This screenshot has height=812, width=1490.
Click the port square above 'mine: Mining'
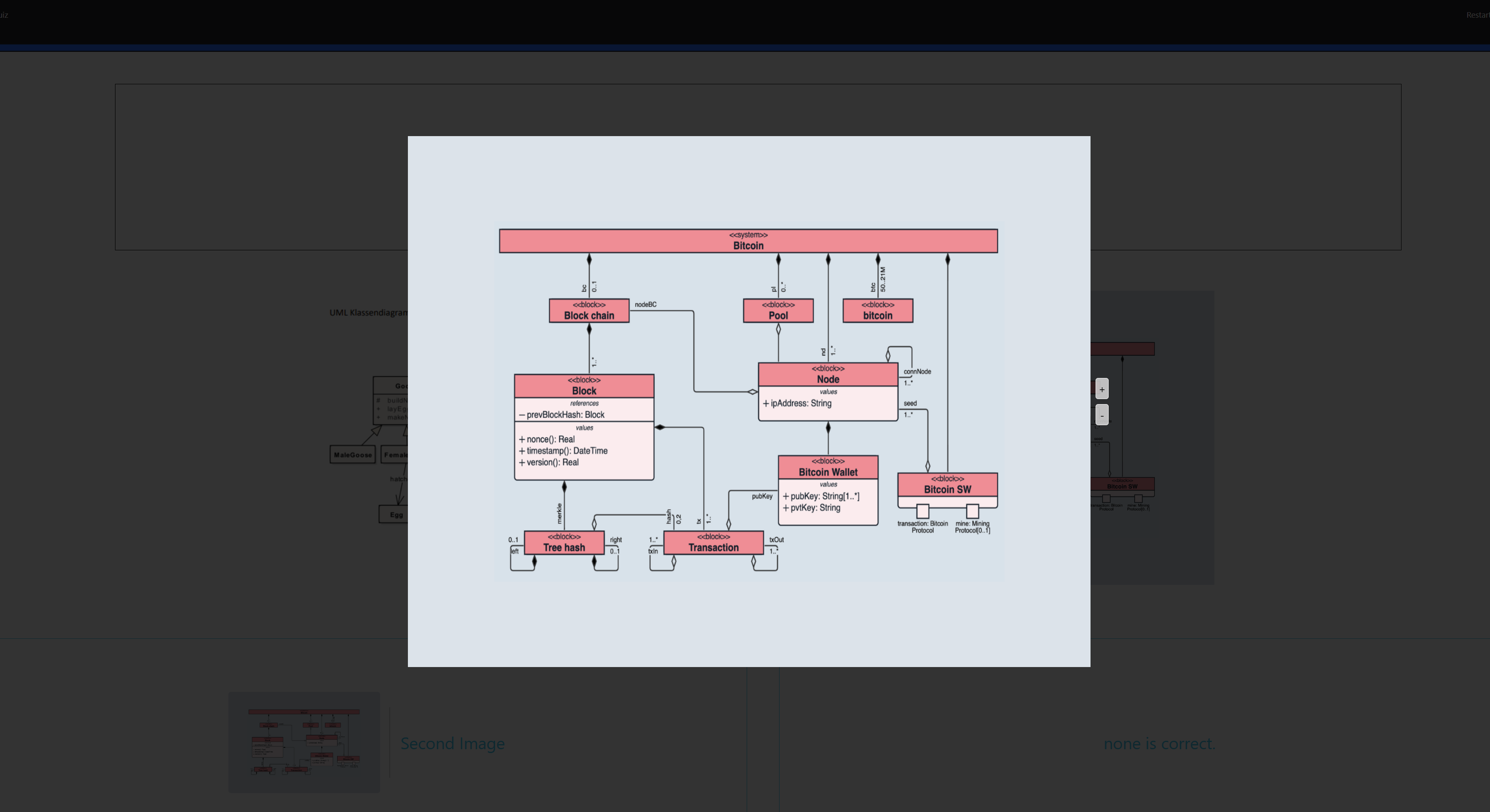pyautogui.click(x=972, y=511)
